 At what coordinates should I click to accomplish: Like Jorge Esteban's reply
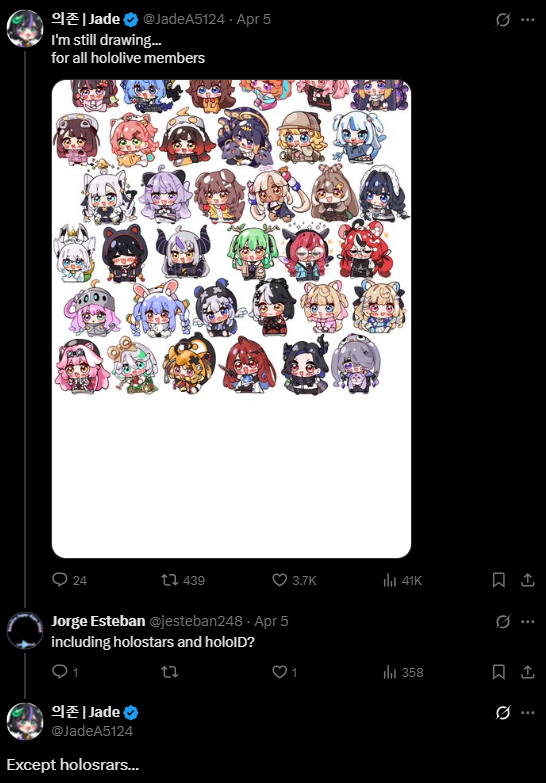(284, 672)
